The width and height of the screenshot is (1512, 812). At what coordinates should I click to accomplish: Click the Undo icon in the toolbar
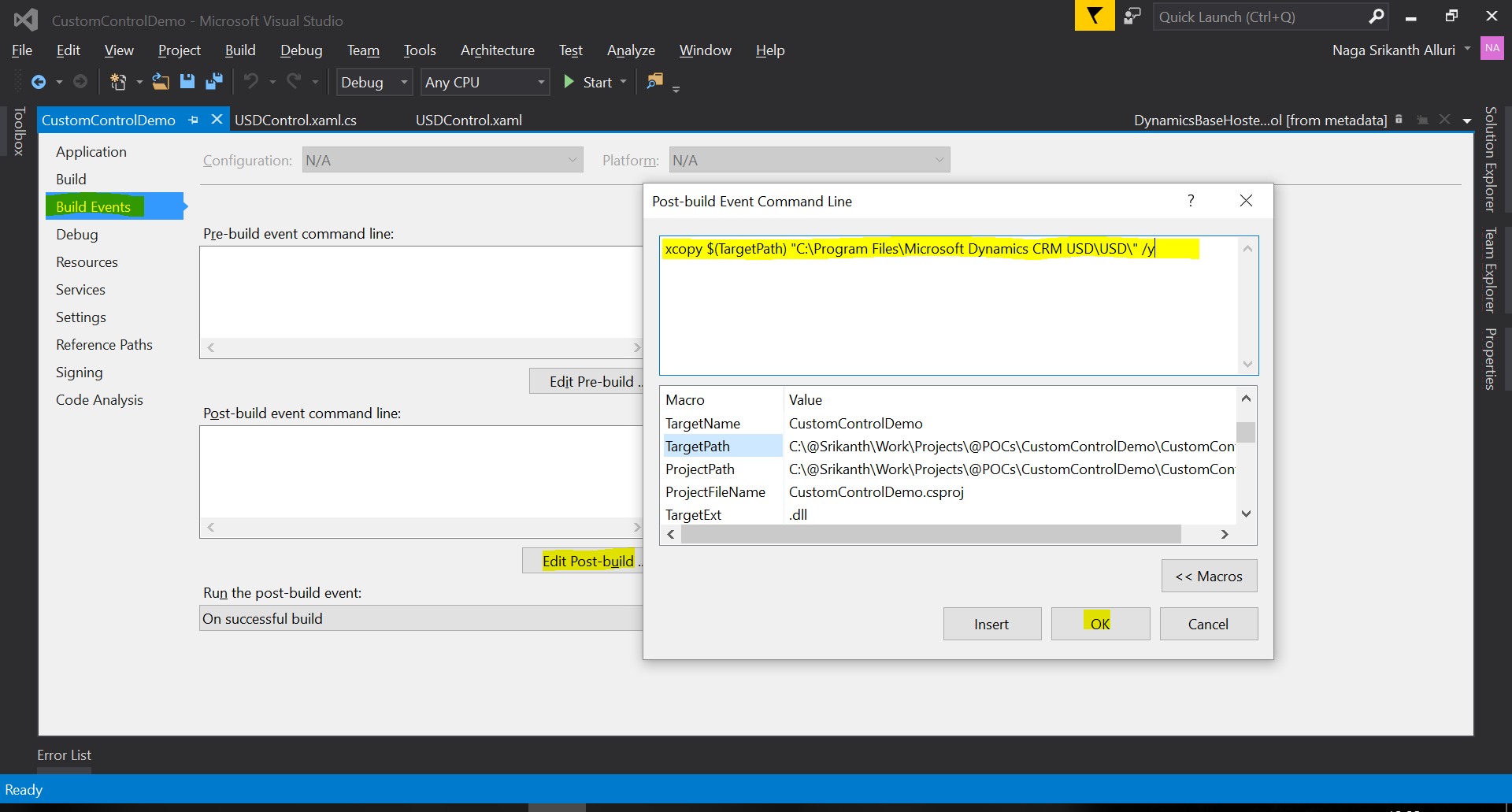click(x=250, y=81)
